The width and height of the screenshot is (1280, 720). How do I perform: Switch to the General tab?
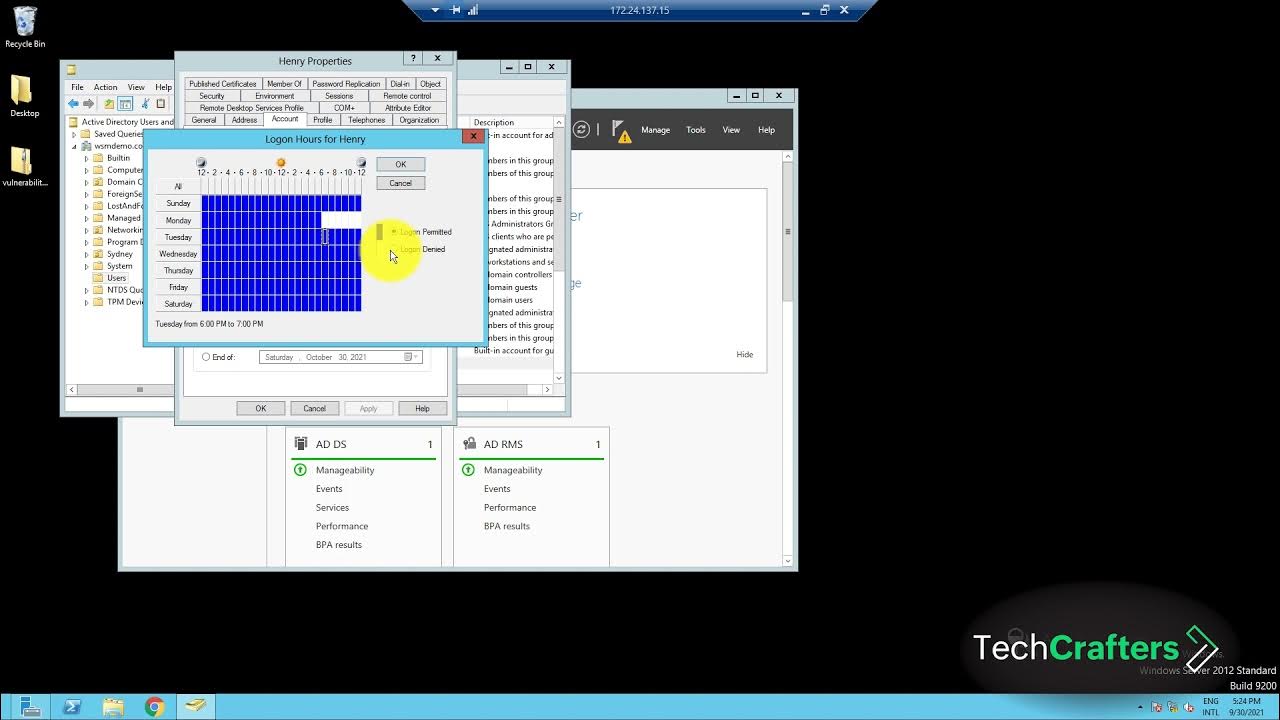pos(204,120)
